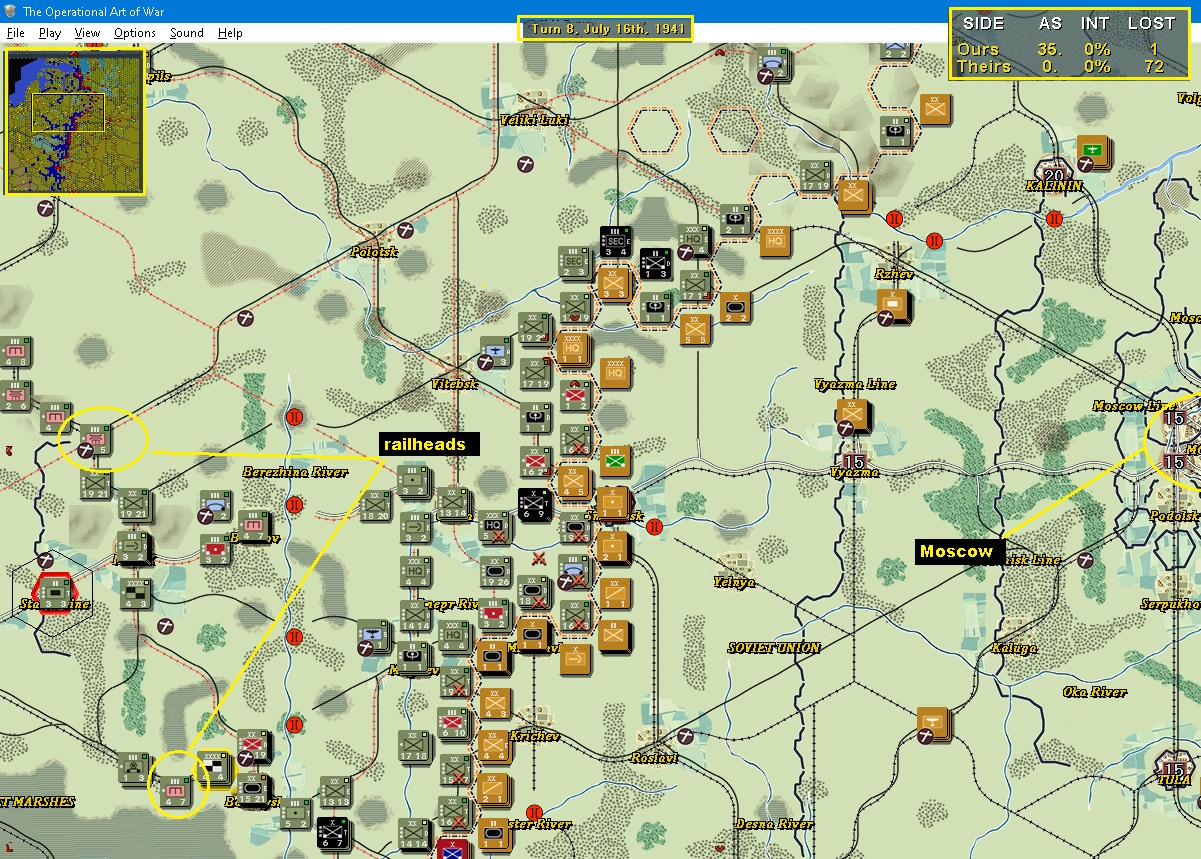
Task: Click the Turn 8 July 16th 1941 date banner
Action: click(x=604, y=28)
